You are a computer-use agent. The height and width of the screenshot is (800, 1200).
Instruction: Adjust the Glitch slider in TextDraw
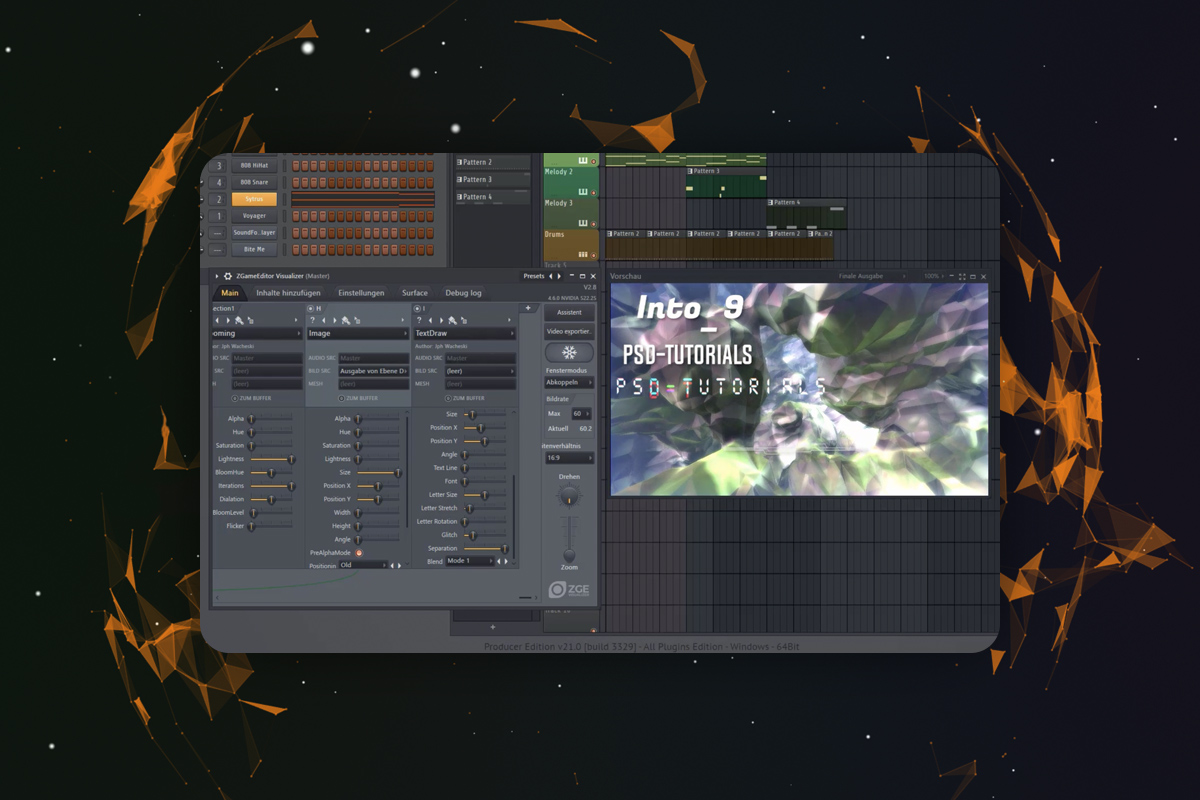(485, 535)
